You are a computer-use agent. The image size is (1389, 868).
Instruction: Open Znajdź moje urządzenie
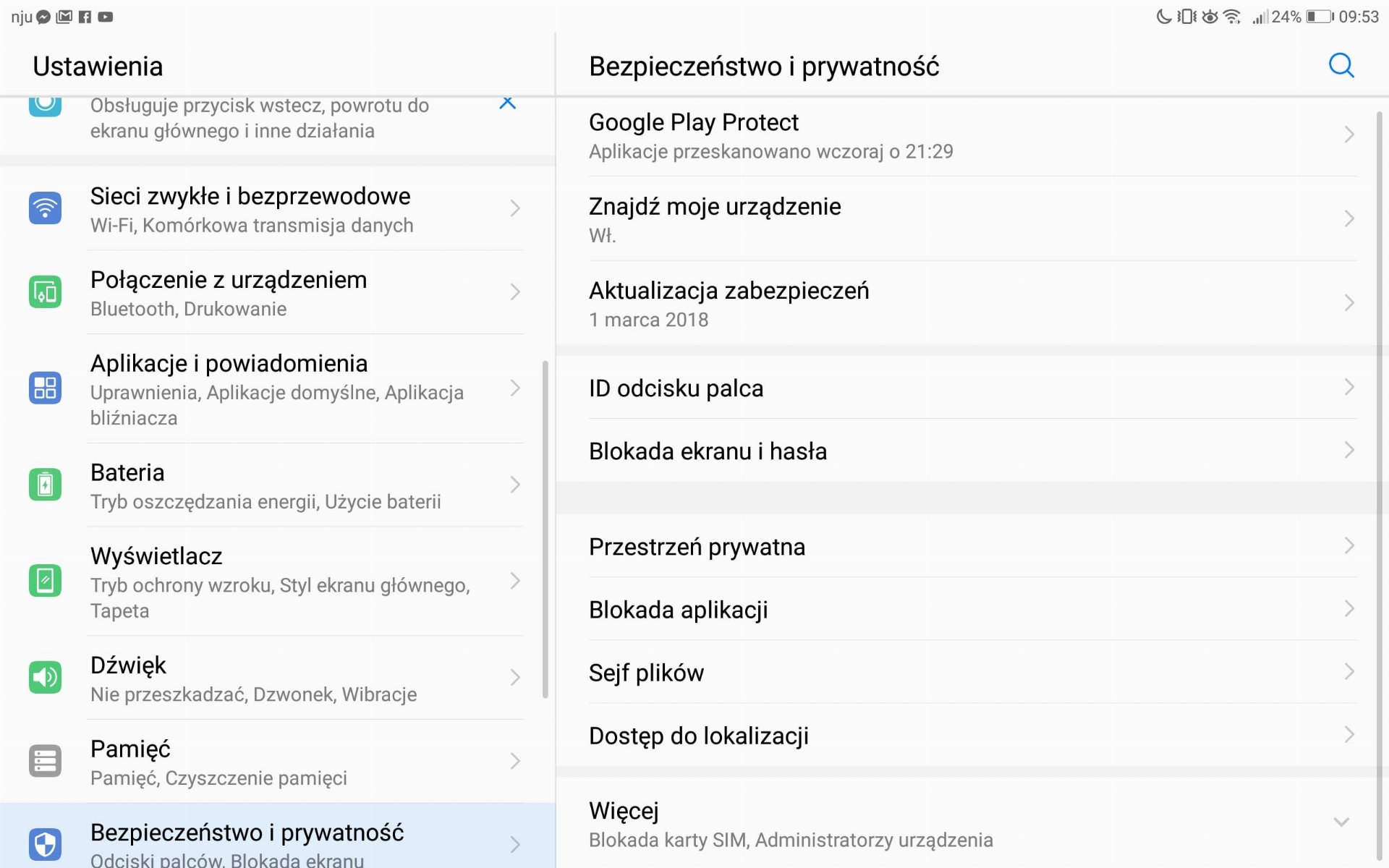click(x=972, y=219)
